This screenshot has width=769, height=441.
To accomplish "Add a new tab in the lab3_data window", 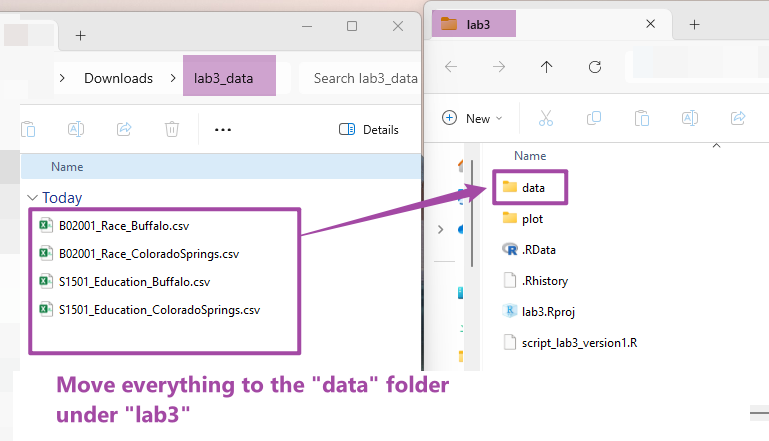I will [80, 35].
